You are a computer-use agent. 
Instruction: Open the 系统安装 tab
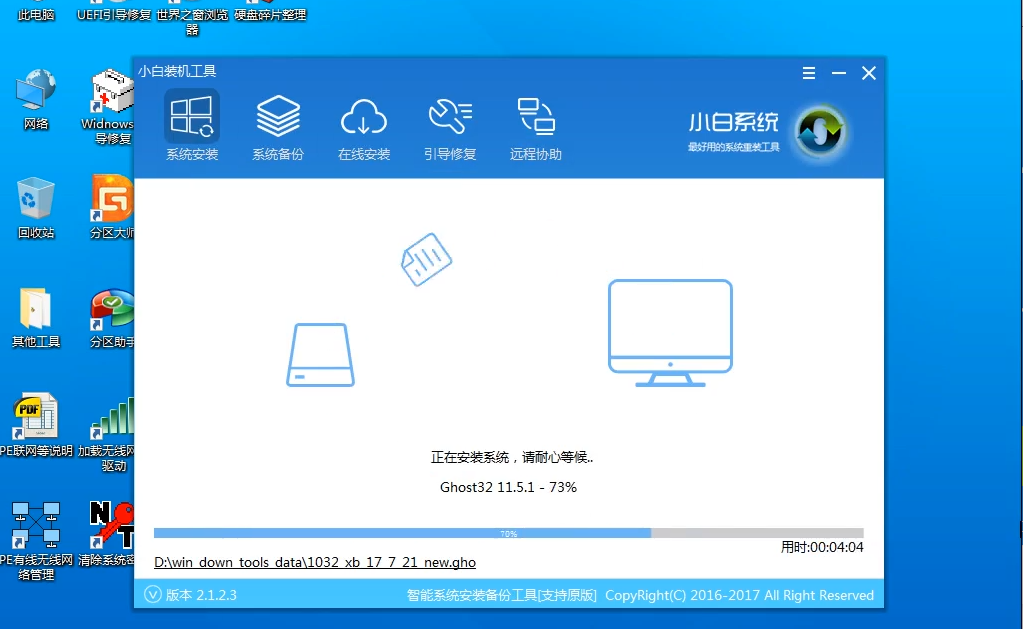coord(192,125)
